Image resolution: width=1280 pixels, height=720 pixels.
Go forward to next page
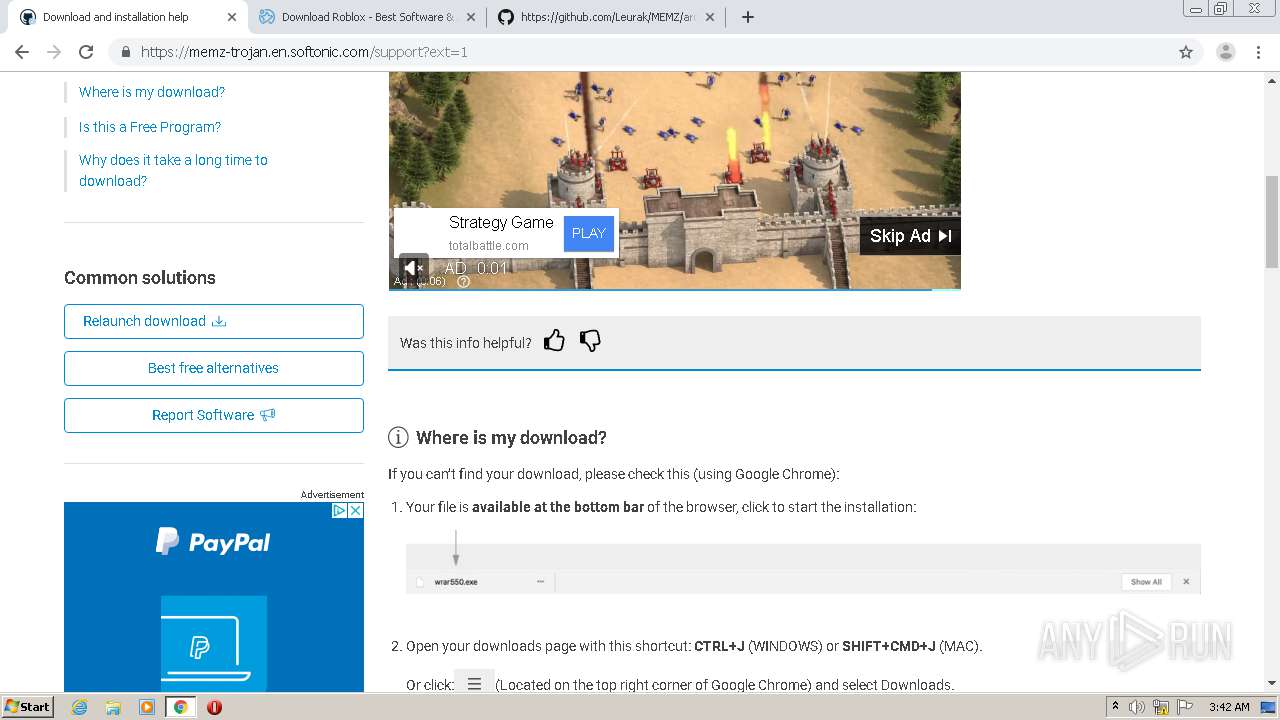point(54,52)
